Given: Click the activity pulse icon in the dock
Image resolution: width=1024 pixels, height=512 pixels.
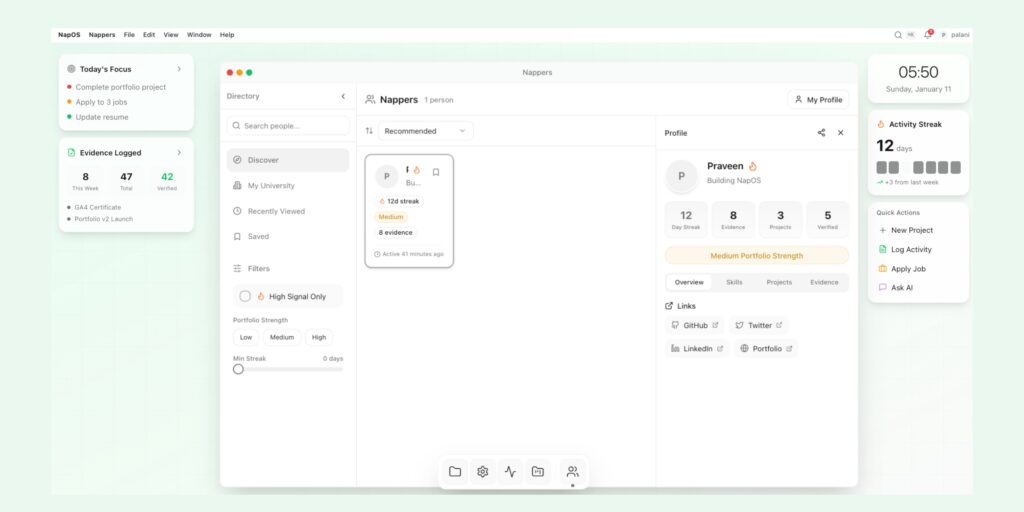Looking at the screenshot, I should point(510,471).
